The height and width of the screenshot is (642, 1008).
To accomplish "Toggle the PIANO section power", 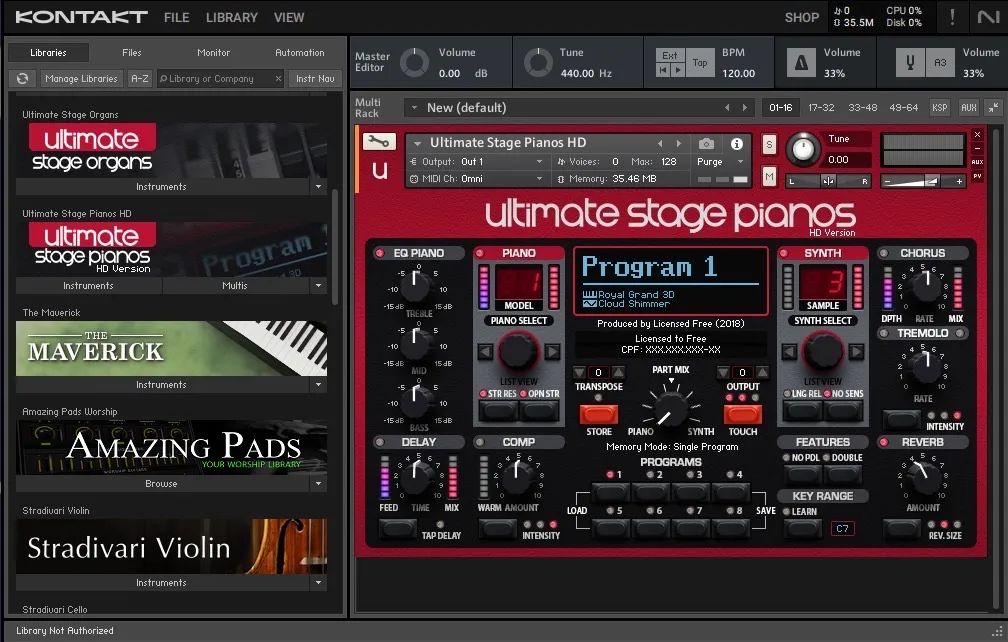I will click(x=480, y=253).
